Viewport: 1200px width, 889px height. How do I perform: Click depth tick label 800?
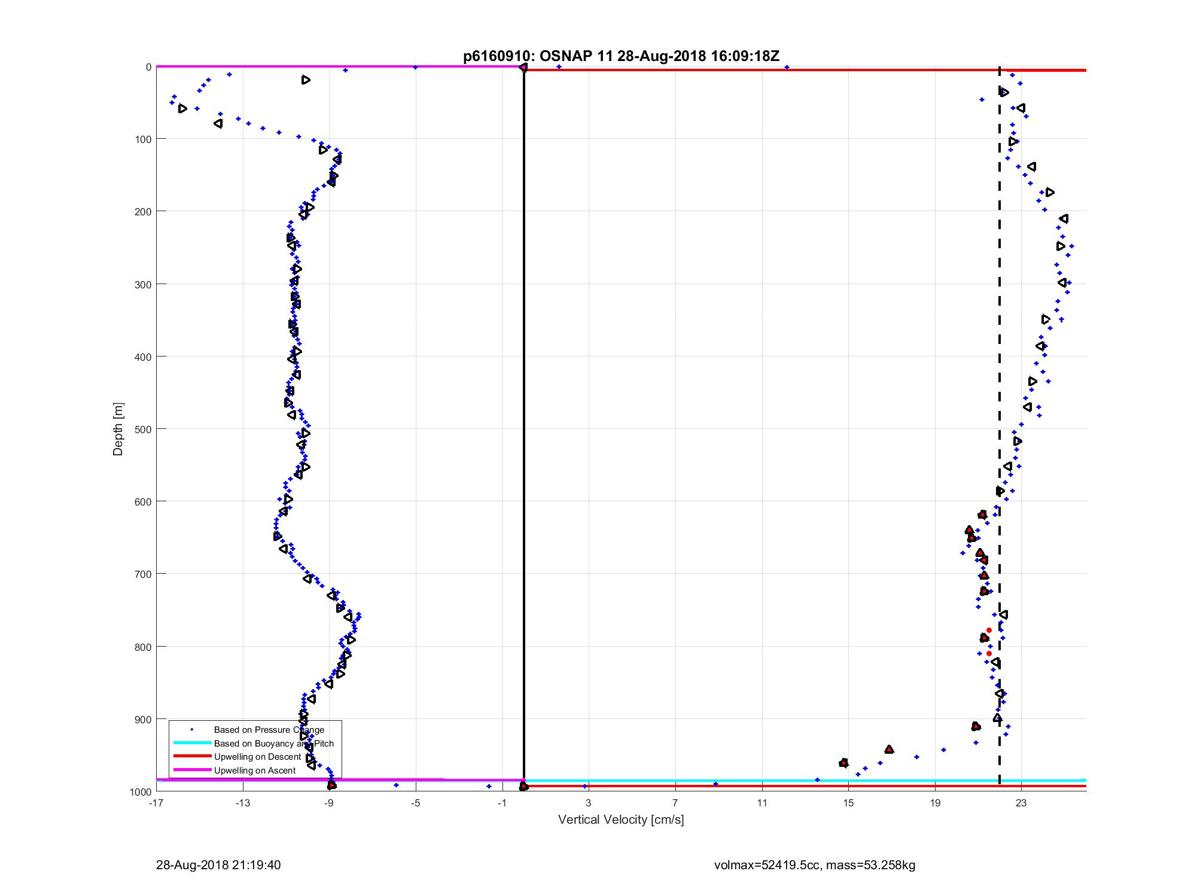tap(142, 647)
